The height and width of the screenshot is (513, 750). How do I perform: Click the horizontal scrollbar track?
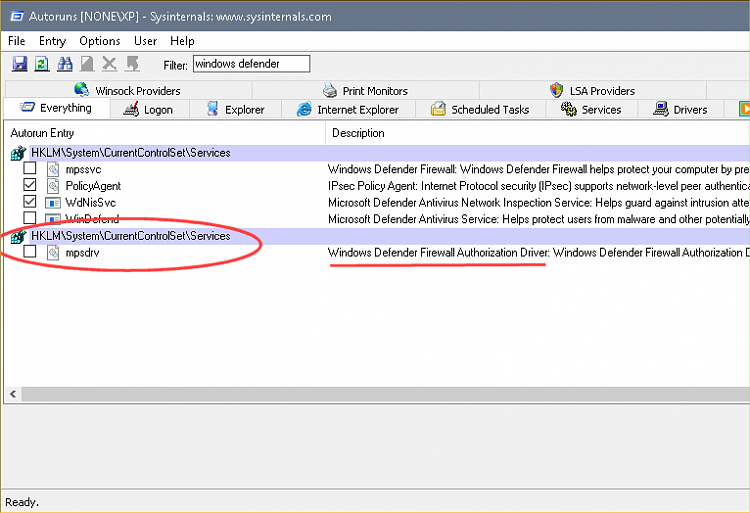pyautogui.click(x=386, y=394)
